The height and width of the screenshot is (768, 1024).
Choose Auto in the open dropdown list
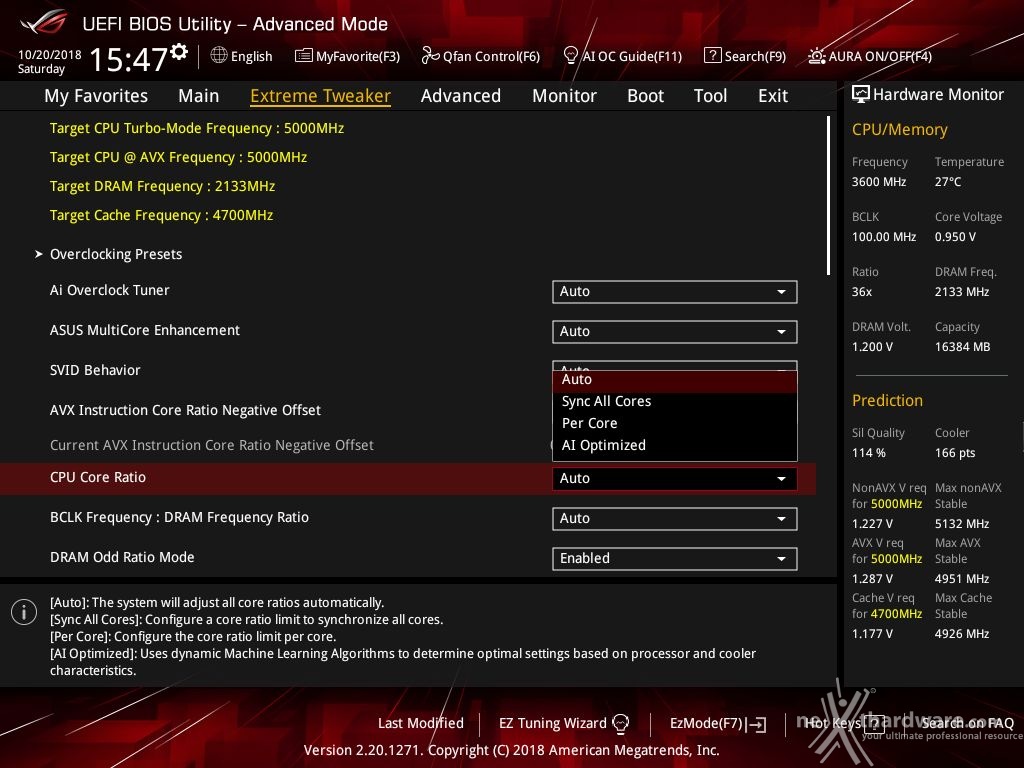click(x=675, y=379)
